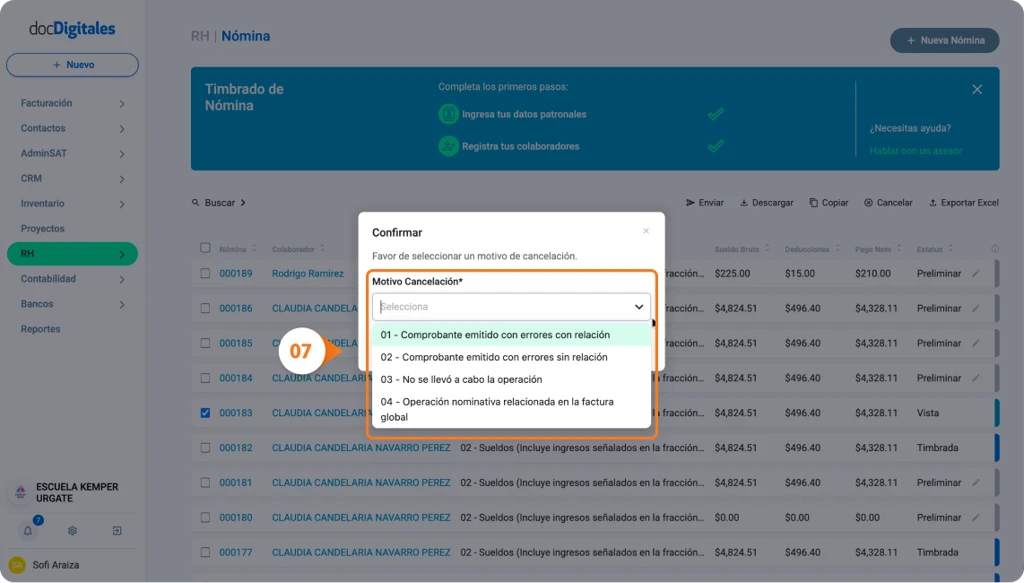Click edit pencil for nómina 000184

976,378
